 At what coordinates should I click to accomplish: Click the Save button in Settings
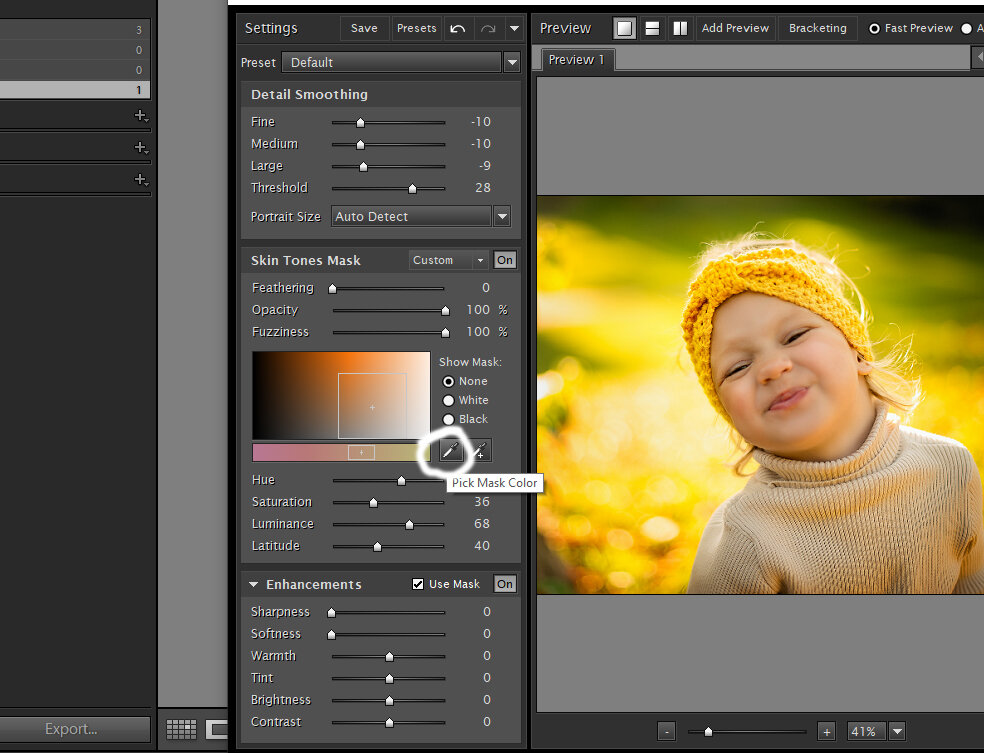click(364, 28)
